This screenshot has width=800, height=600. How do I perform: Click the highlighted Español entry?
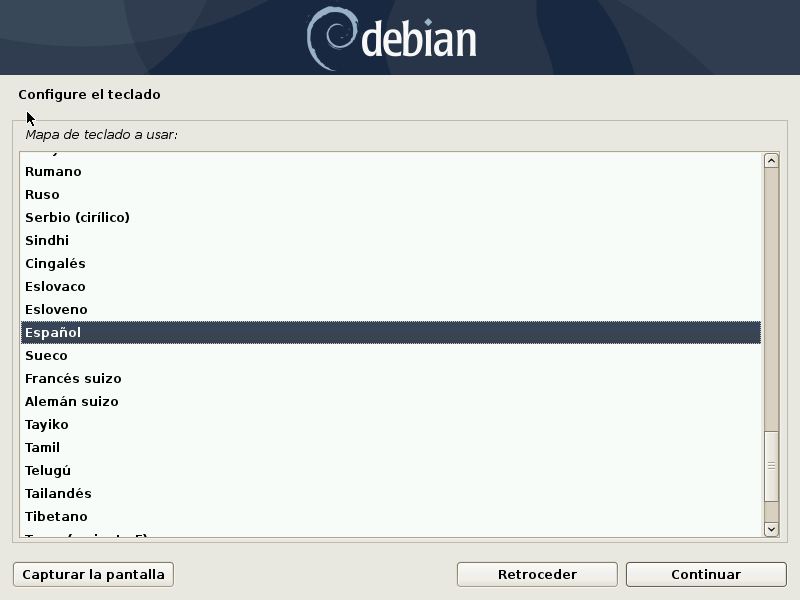54,333
